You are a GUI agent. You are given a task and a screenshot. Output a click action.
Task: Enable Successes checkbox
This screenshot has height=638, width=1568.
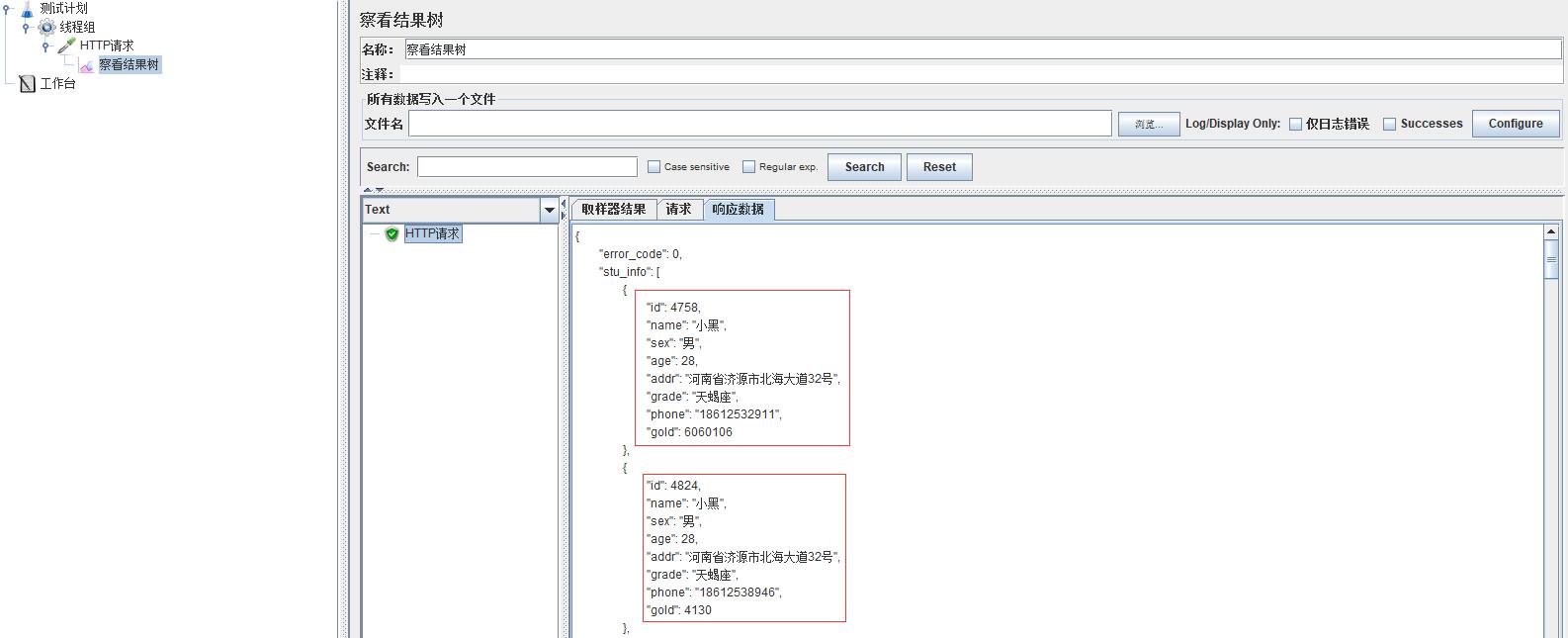[1389, 125]
